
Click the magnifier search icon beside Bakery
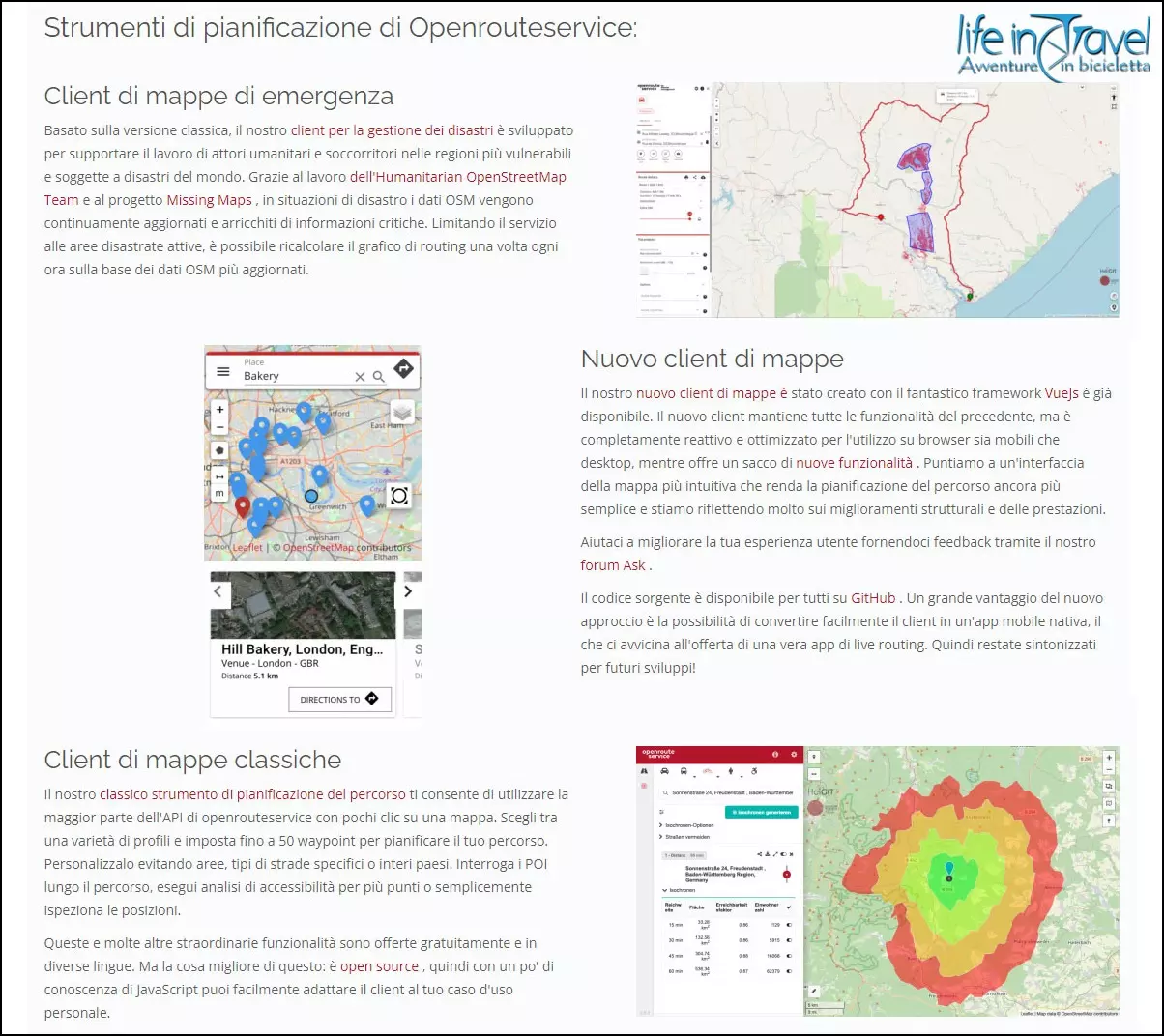coord(379,377)
